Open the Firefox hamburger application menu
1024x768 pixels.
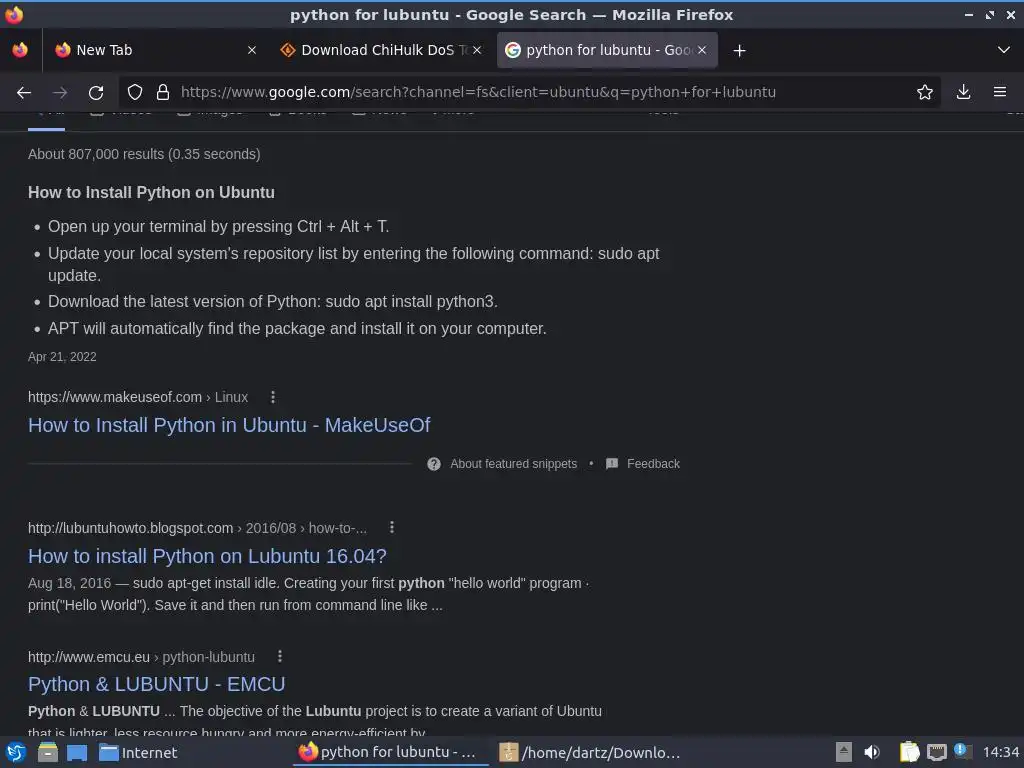(x=1000, y=92)
